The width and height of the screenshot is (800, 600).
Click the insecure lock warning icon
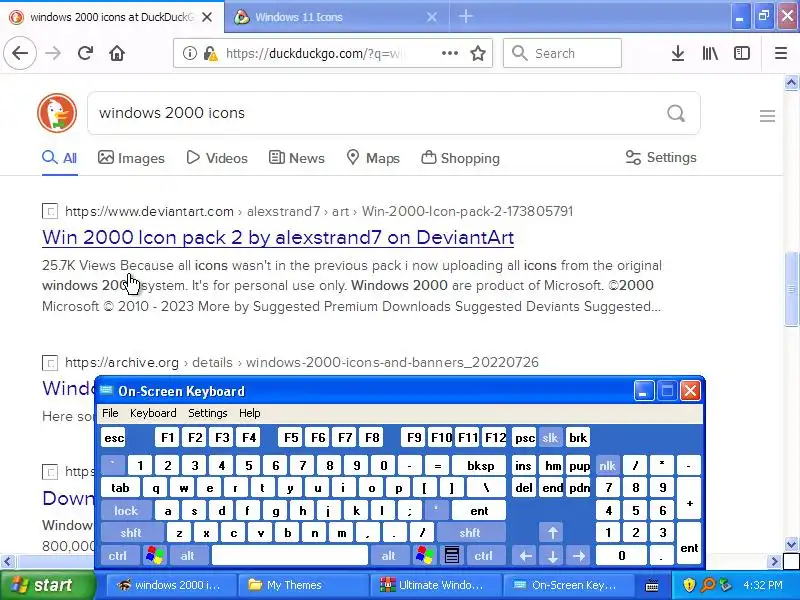(x=210, y=53)
